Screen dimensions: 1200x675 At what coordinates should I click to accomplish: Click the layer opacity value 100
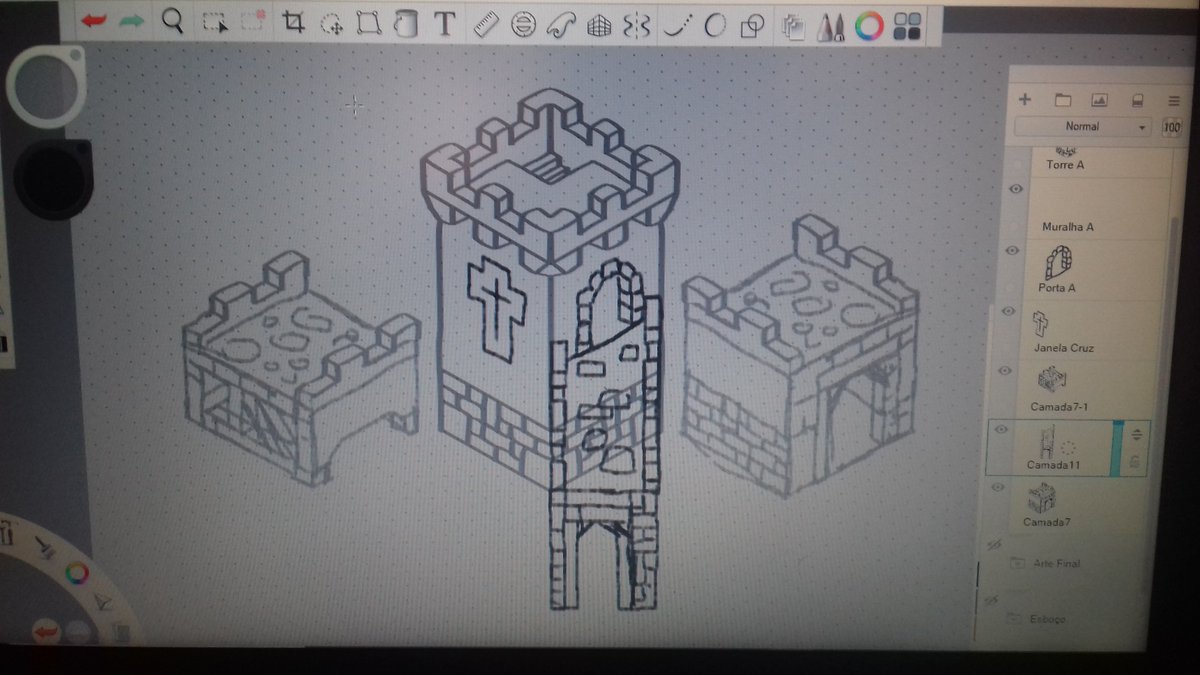point(1172,127)
